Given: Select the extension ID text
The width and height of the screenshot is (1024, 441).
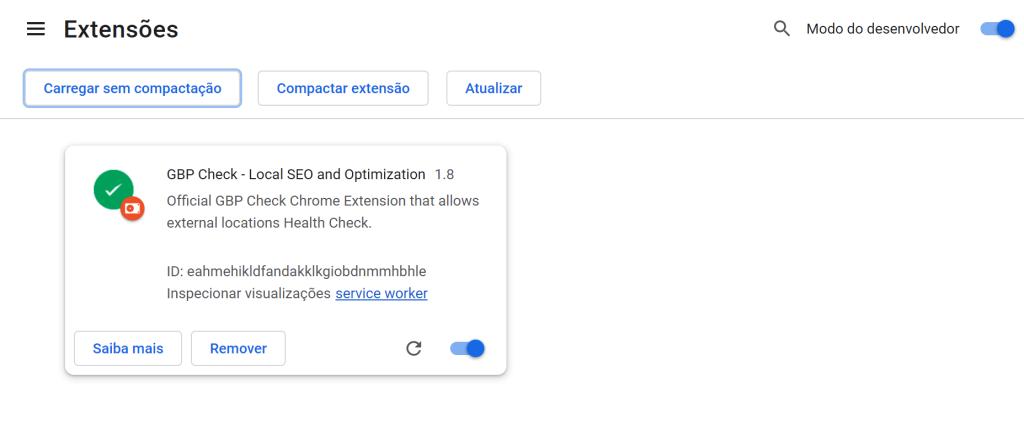Looking at the screenshot, I should tap(296, 270).
